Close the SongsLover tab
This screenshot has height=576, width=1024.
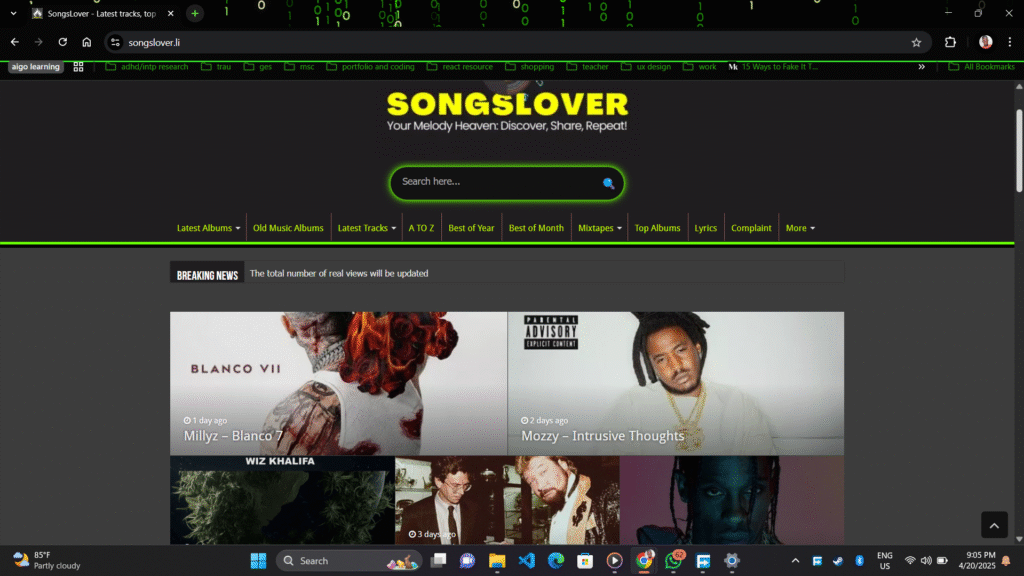170,13
